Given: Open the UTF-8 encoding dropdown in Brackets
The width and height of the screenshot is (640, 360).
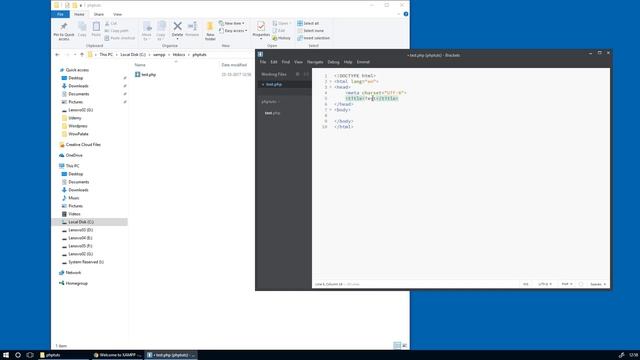Looking at the screenshot, I should [544, 284].
